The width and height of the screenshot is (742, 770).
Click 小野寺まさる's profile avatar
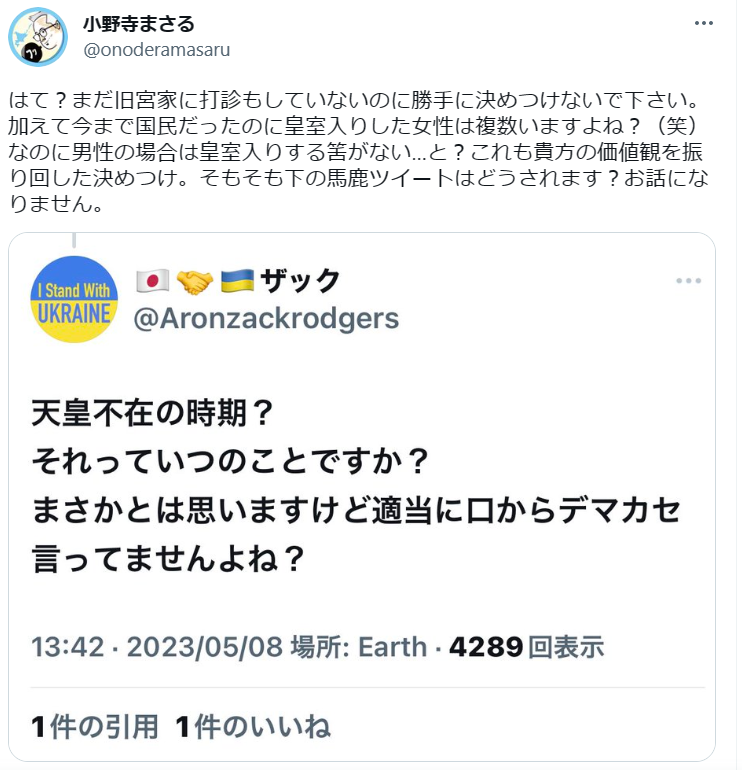(x=37, y=36)
